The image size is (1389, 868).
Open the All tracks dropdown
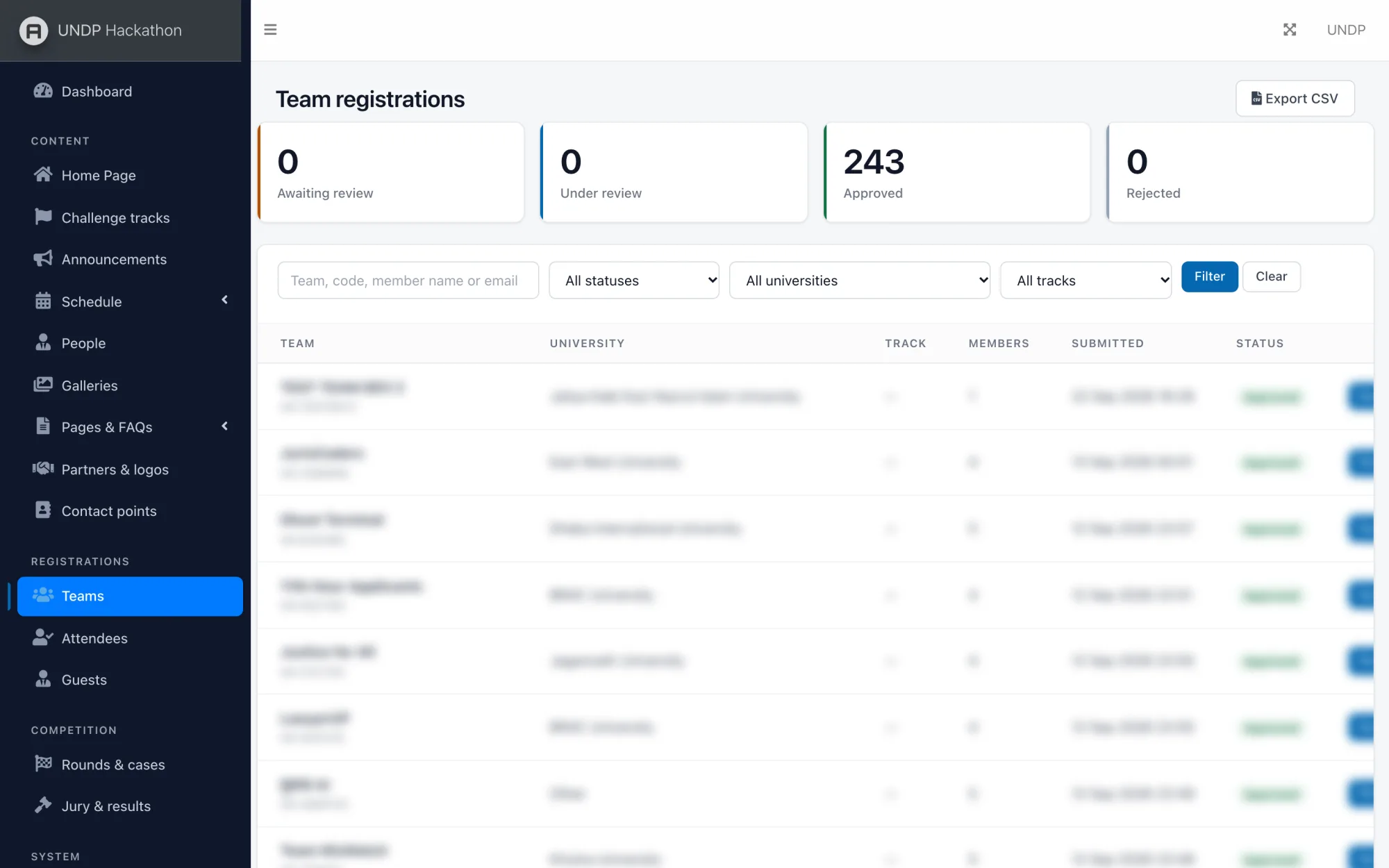1086,281
